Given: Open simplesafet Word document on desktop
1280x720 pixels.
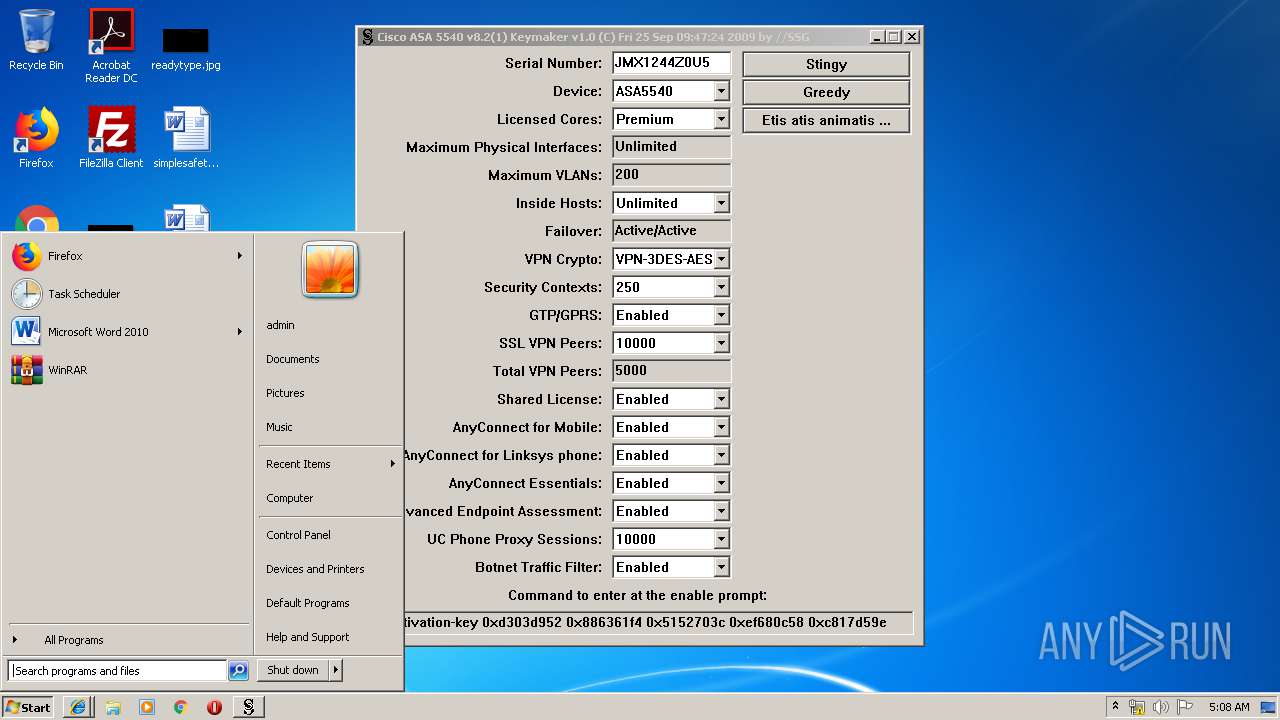Looking at the screenshot, I should (x=186, y=137).
